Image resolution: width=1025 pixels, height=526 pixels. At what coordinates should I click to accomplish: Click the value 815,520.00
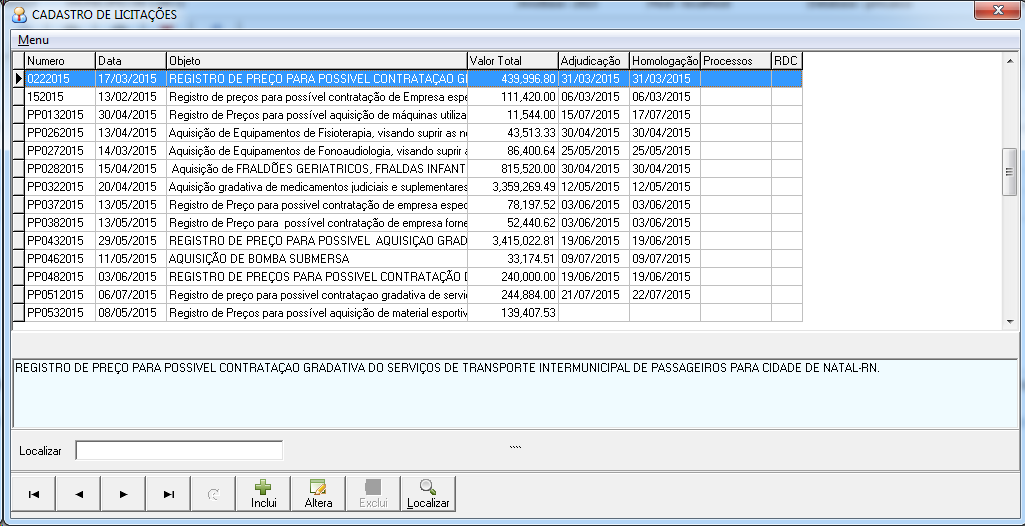coord(512,169)
